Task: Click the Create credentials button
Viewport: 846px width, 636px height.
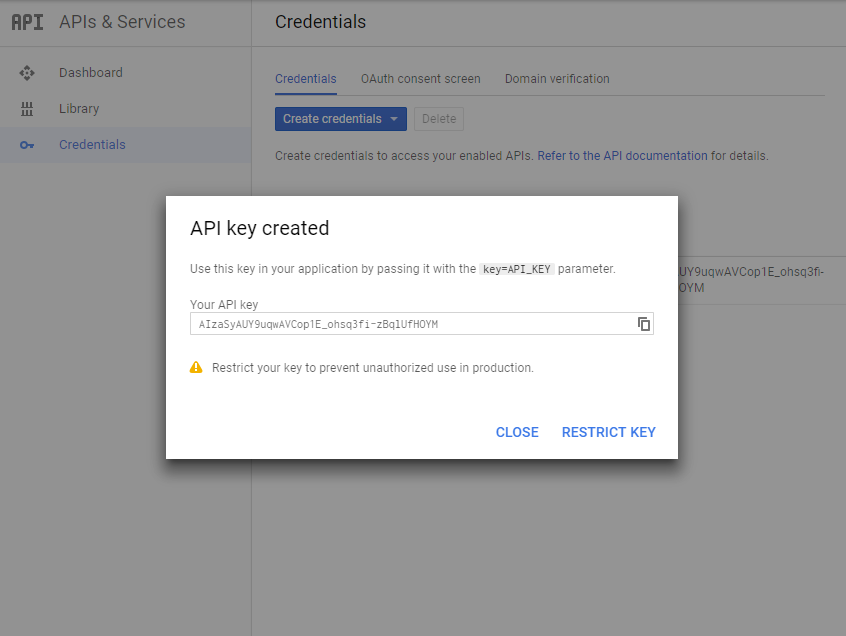Action: point(341,119)
